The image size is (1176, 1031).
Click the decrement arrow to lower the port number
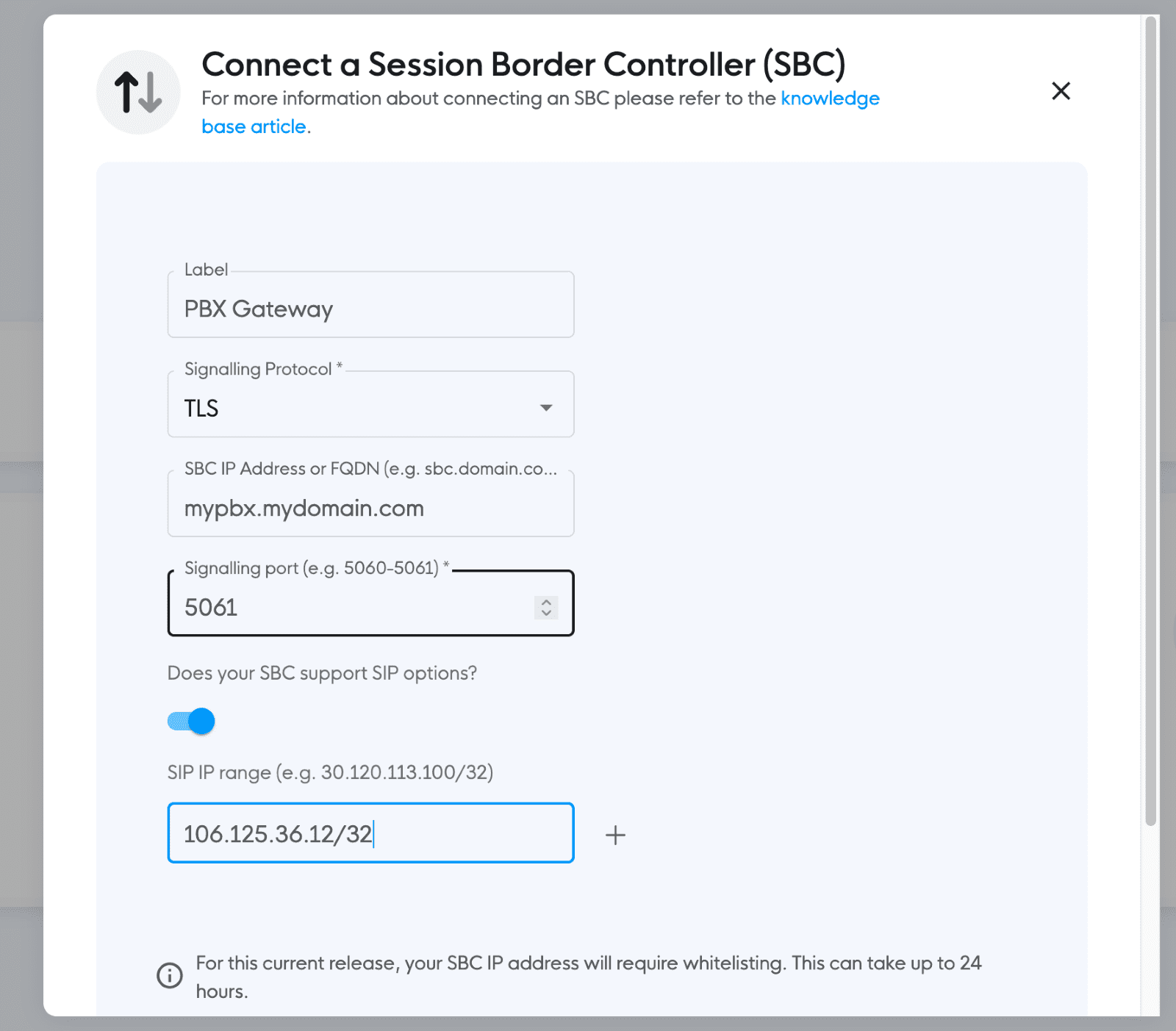546,612
